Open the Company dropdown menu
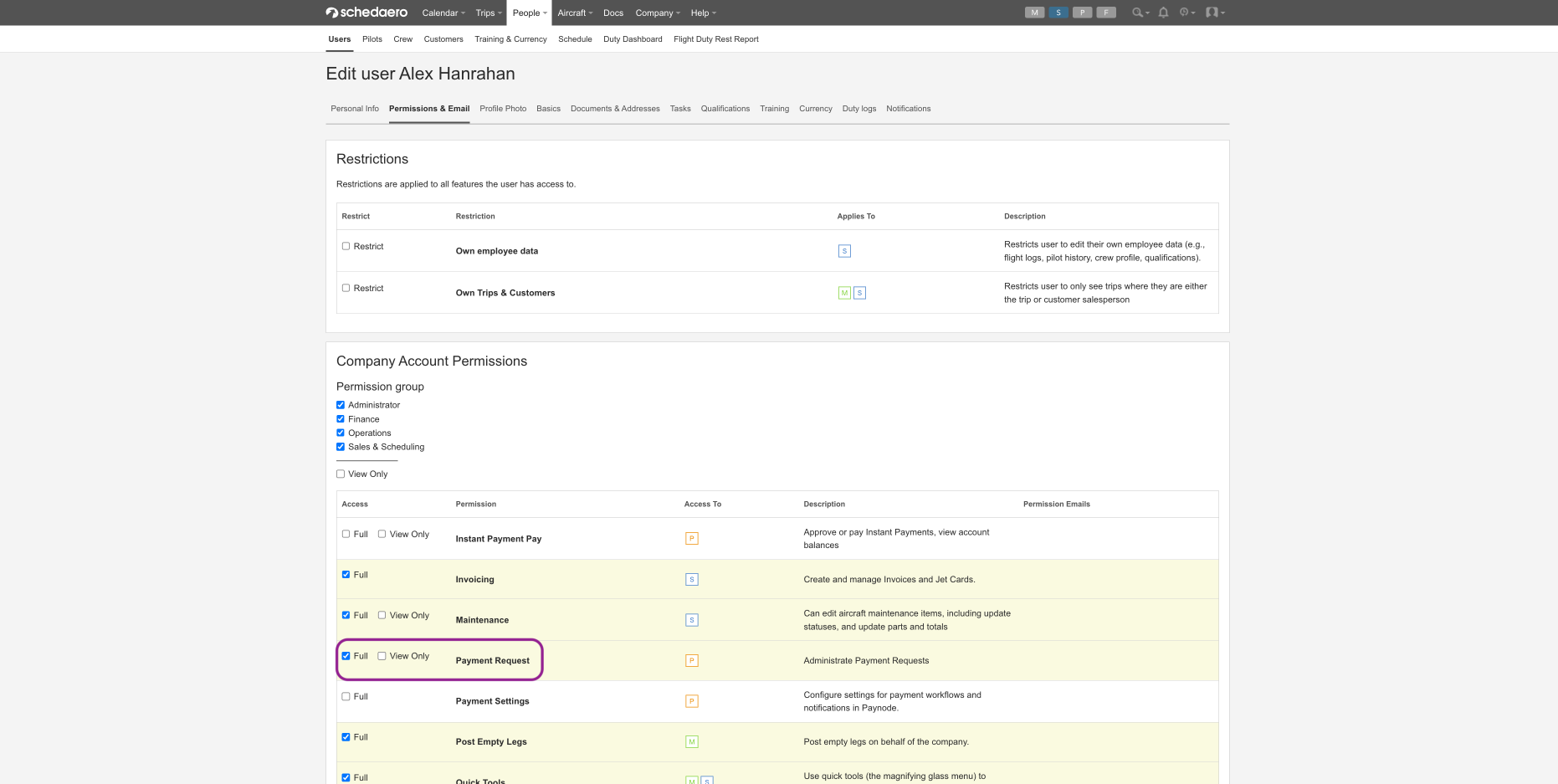This screenshot has height=784, width=1558. click(x=658, y=13)
